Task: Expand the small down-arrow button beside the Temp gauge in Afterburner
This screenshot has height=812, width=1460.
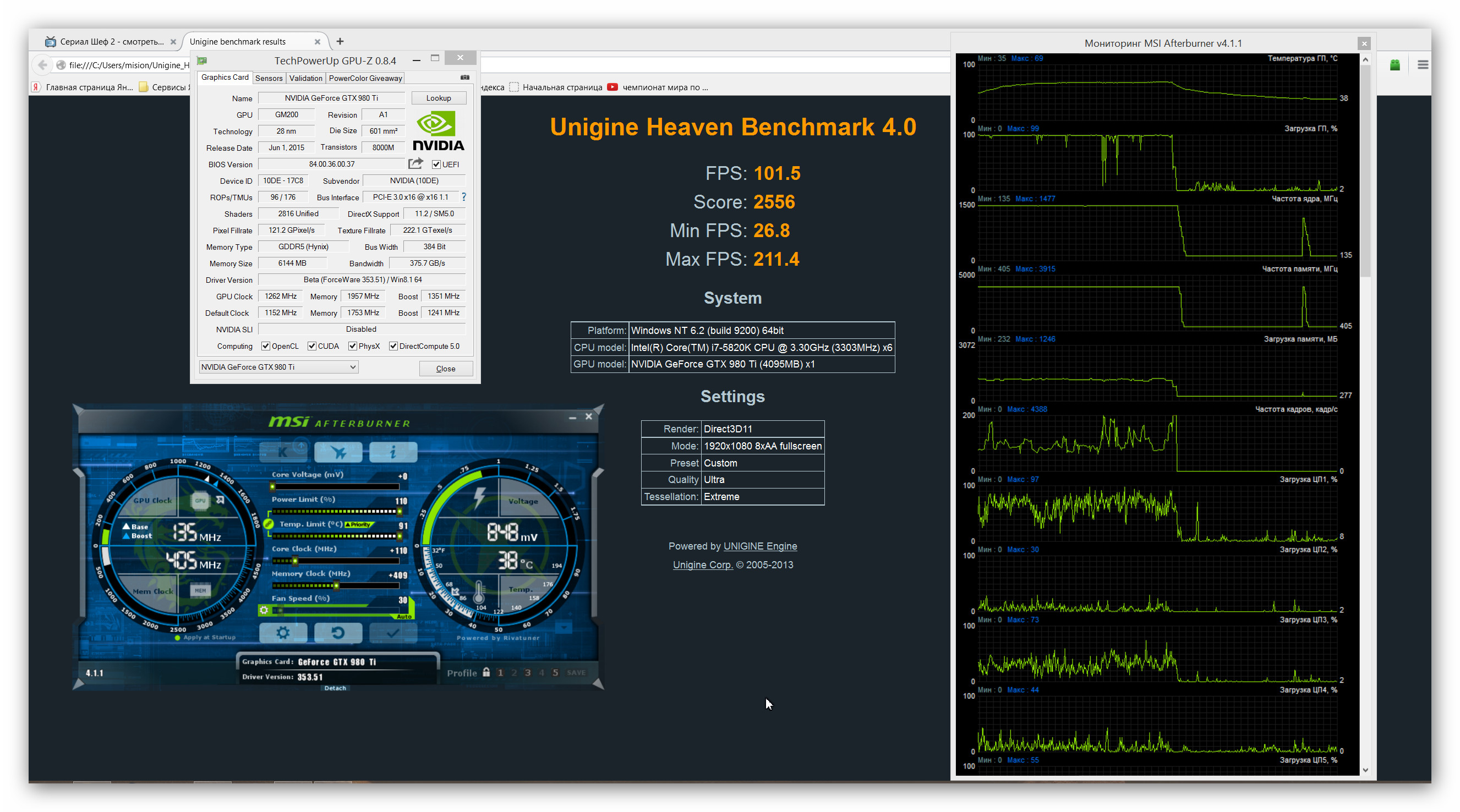Action: [x=564, y=628]
